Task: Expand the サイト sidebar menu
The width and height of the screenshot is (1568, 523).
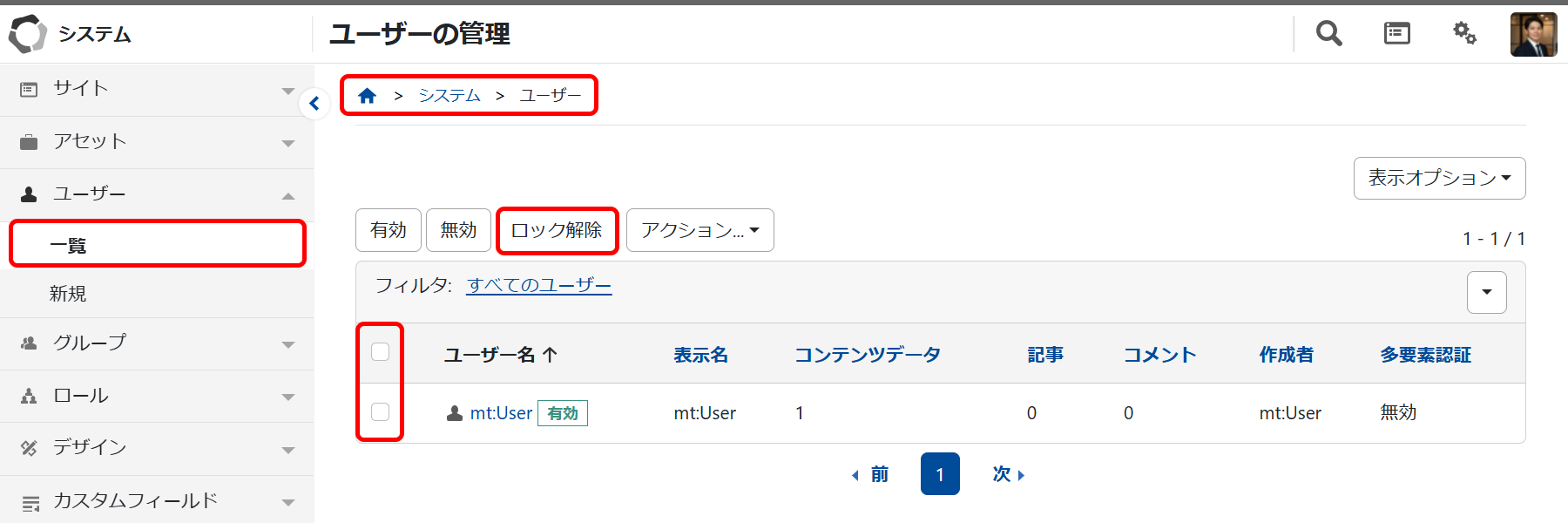Action: (x=157, y=89)
